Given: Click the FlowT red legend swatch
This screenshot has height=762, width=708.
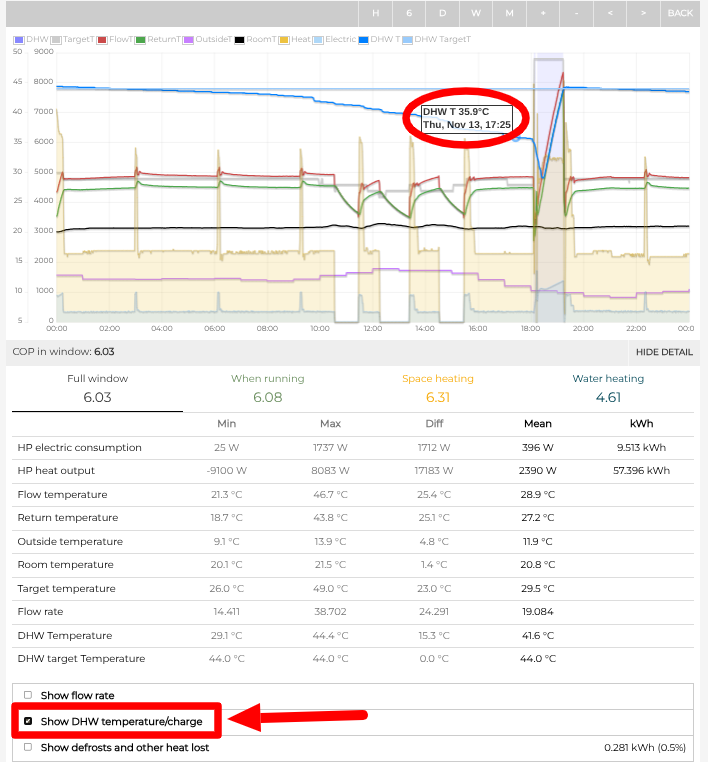Looking at the screenshot, I should 103,40.
